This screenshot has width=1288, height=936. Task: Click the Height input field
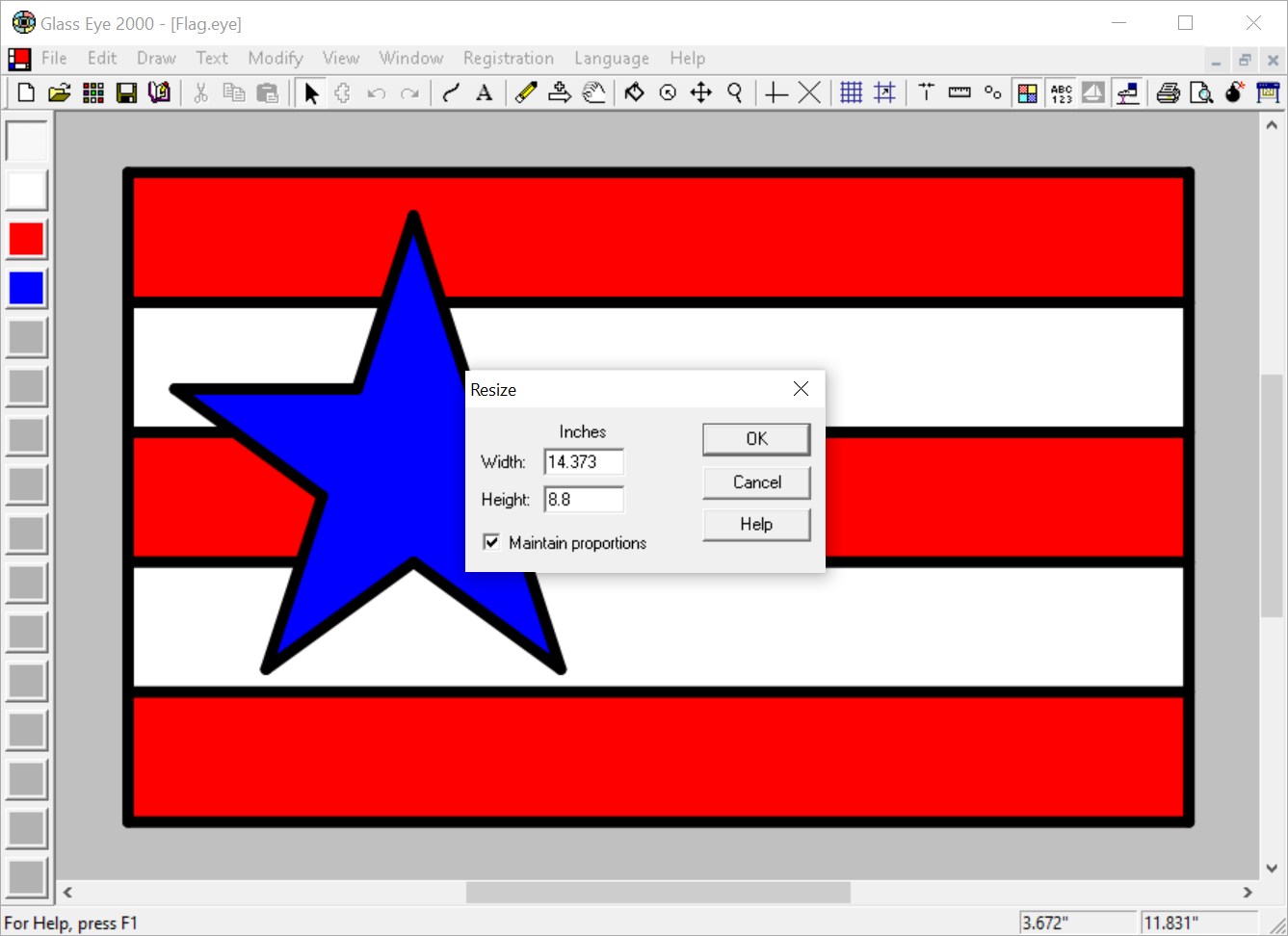point(584,500)
